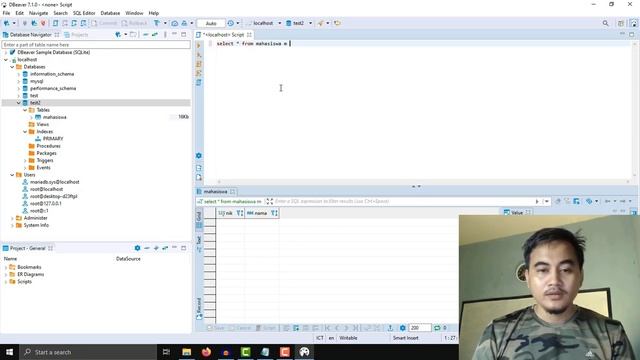
Task: Click the Project panel settings gear icon
Action: point(138,248)
